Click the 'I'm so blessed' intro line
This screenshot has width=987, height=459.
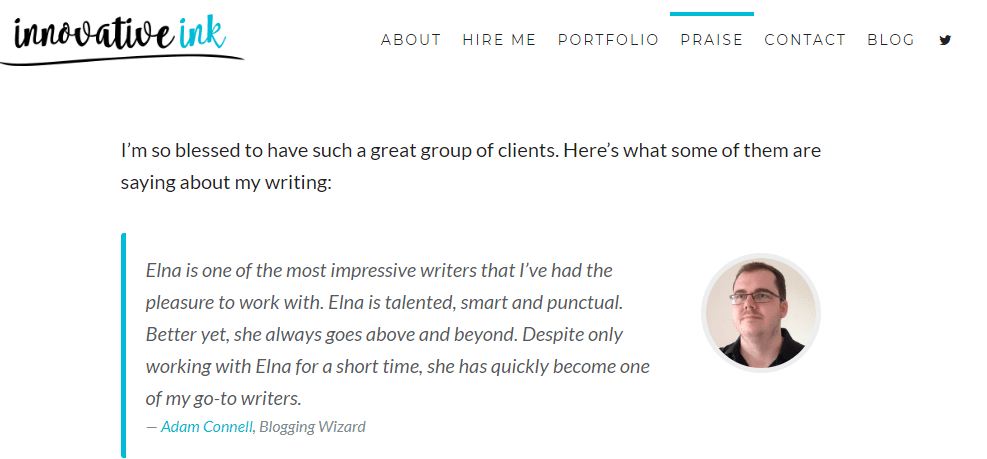471,152
